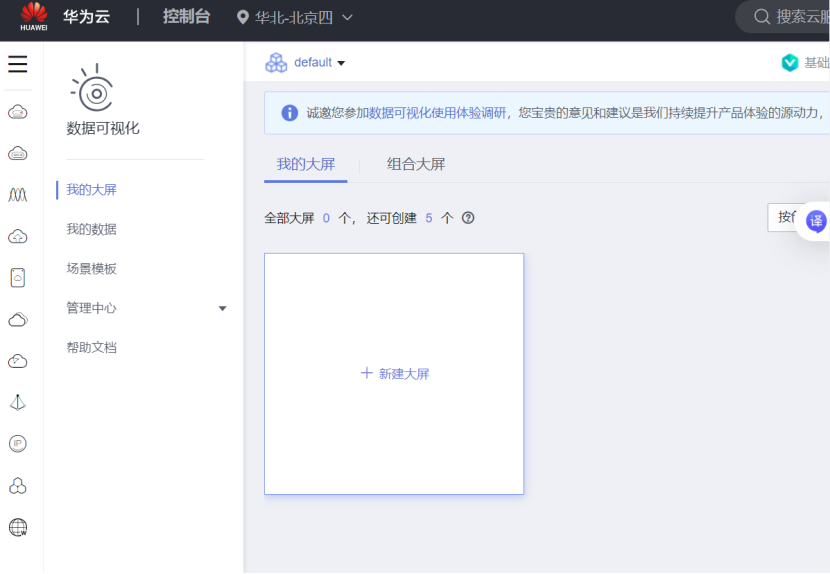The height and width of the screenshot is (574, 830).
Task: Expand the 管理中心 menu arrow
Action: [222, 308]
